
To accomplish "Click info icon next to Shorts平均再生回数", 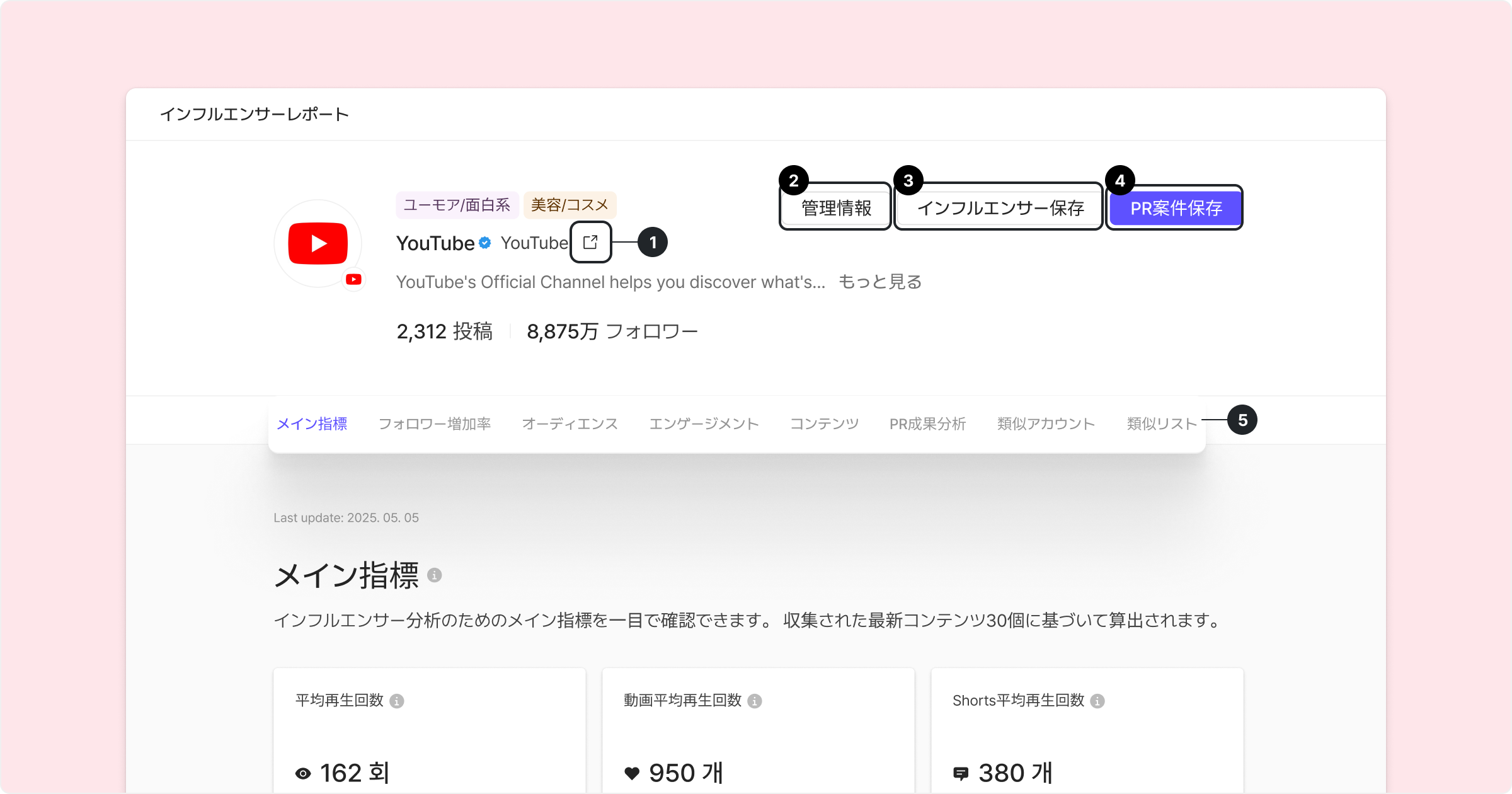I will point(1097,701).
